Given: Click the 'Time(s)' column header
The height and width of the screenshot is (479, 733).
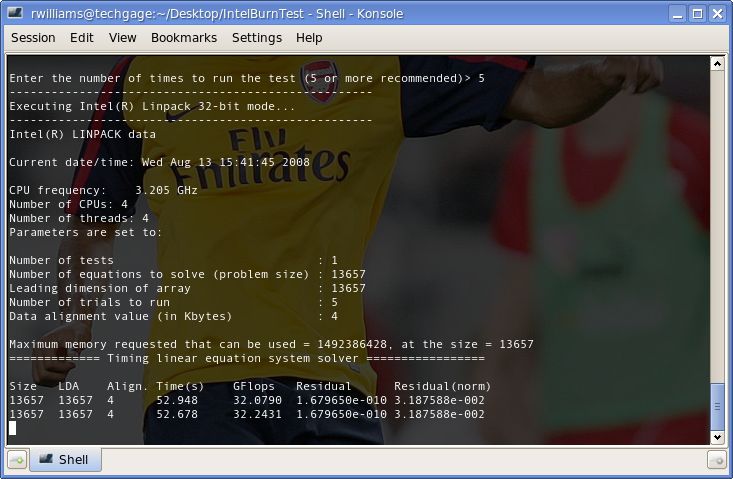Looking at the screenshot, I should 180,386.
